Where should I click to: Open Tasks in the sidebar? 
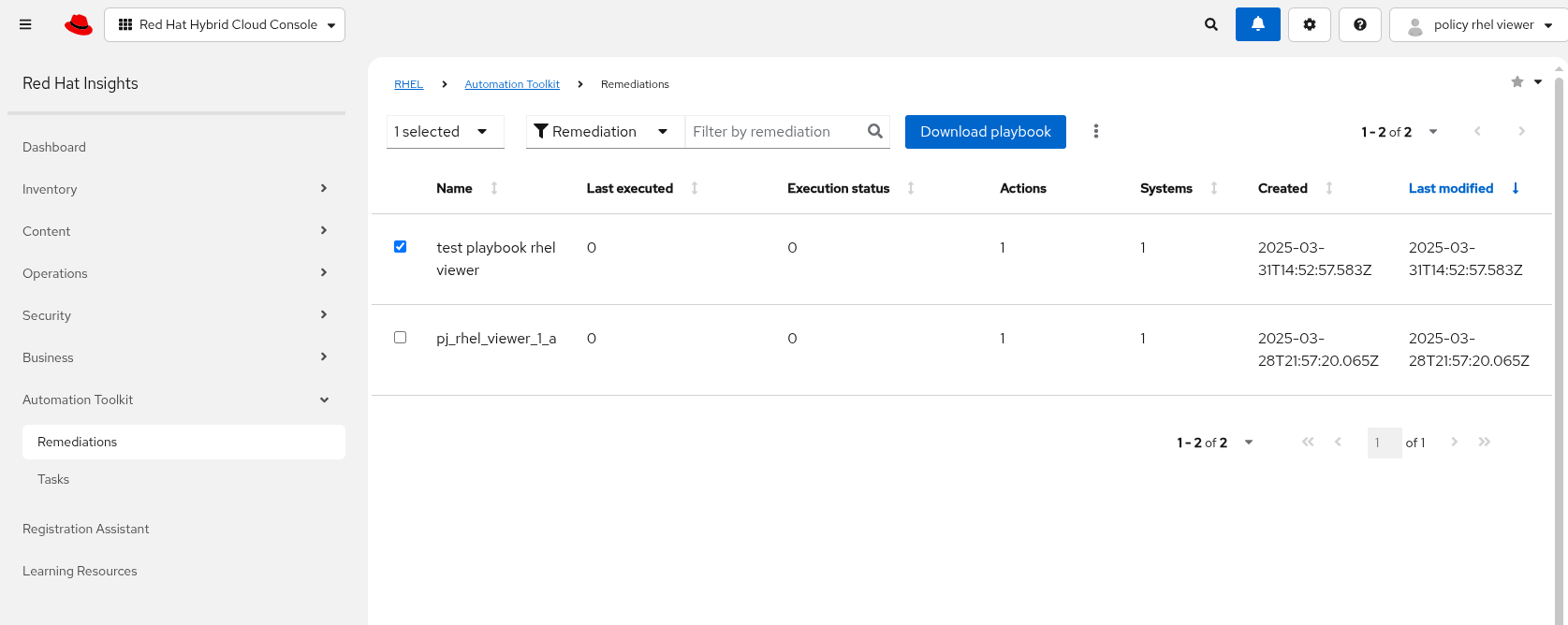(x=53, y=479)
